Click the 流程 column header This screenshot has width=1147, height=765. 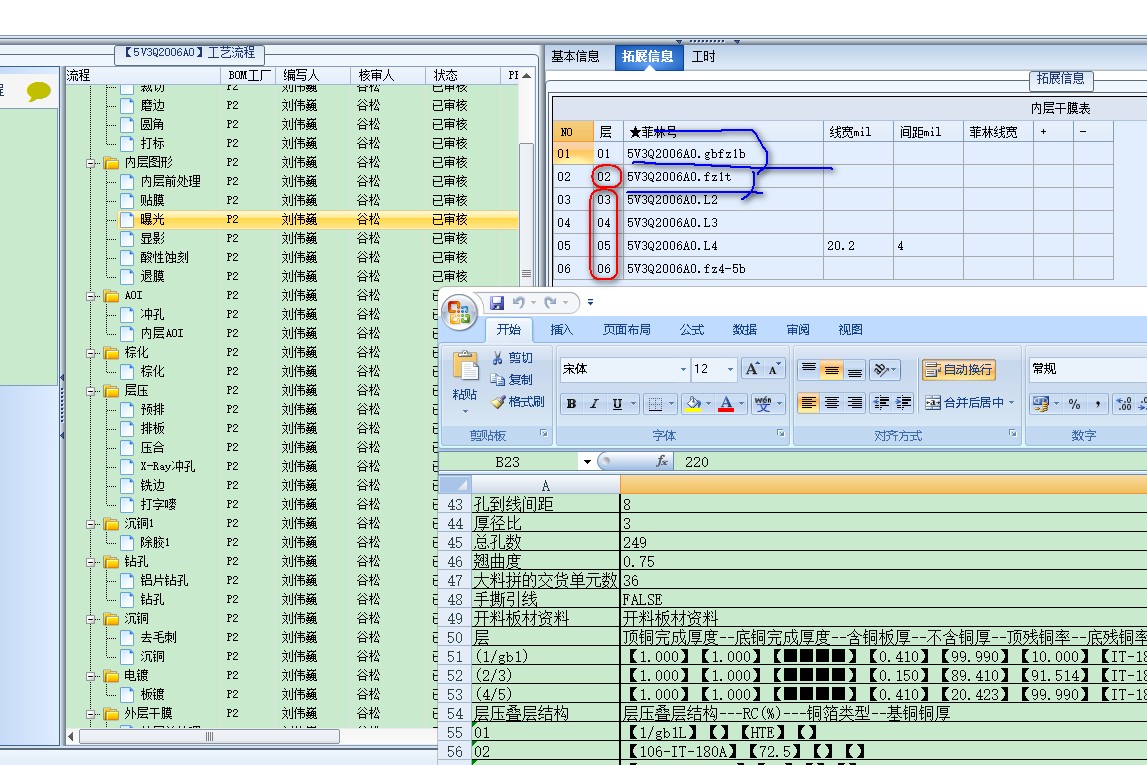click(x=143, y=75)
